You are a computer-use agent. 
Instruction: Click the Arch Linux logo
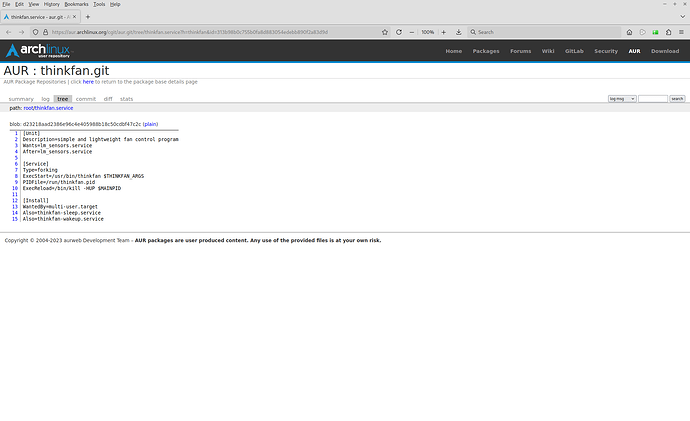click(x=39, y=51)
